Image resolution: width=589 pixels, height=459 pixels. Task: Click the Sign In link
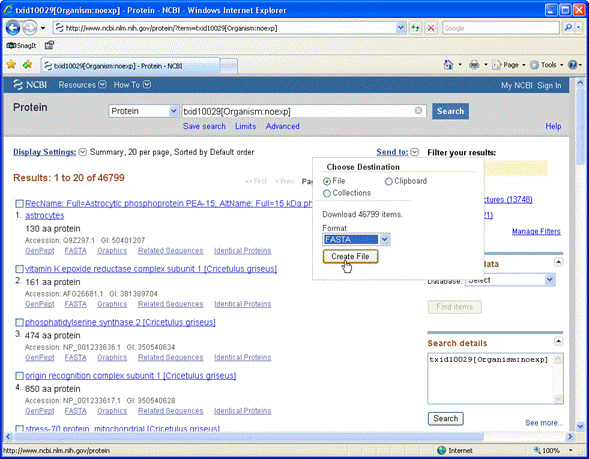tap(549, 86)
